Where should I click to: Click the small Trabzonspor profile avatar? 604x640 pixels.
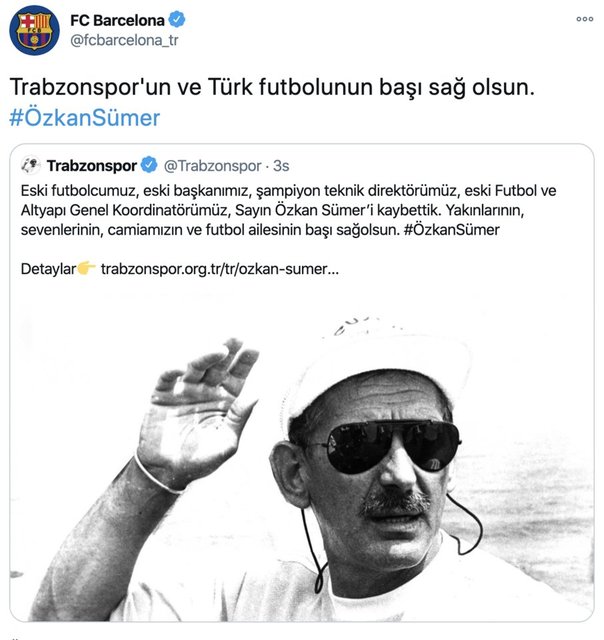(x=31, y=165)
